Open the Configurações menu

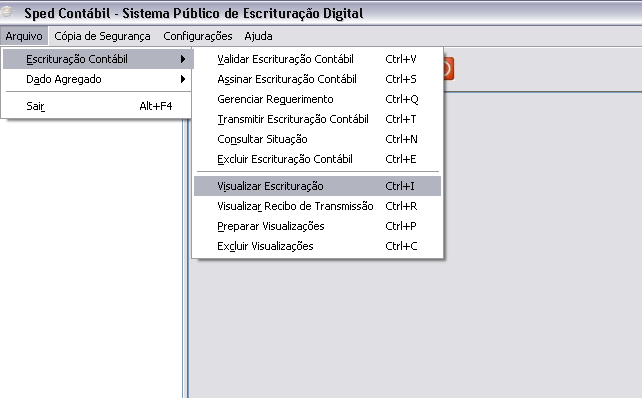coord(198,36)
